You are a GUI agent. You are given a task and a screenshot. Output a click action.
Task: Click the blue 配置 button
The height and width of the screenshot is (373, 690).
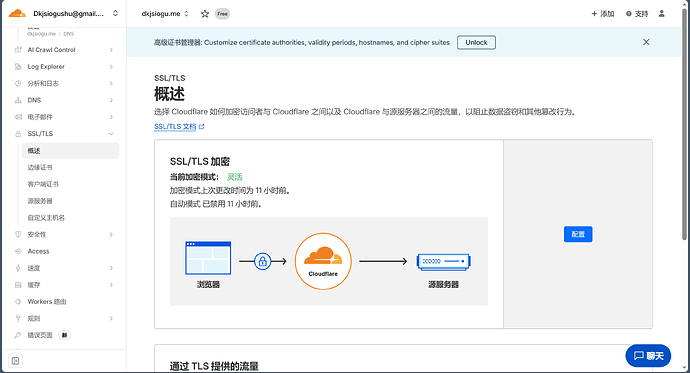coord(578,234)
